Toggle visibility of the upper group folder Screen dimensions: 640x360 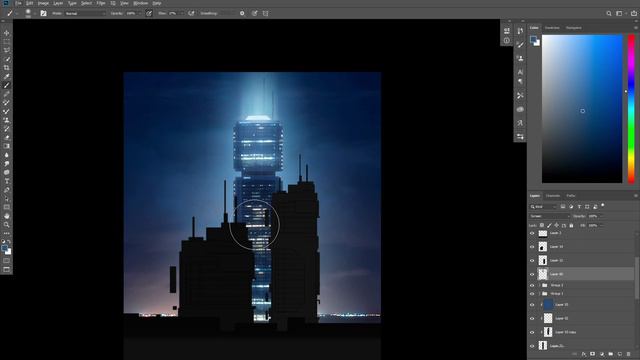pyautogui.click(x=532, y=285)
